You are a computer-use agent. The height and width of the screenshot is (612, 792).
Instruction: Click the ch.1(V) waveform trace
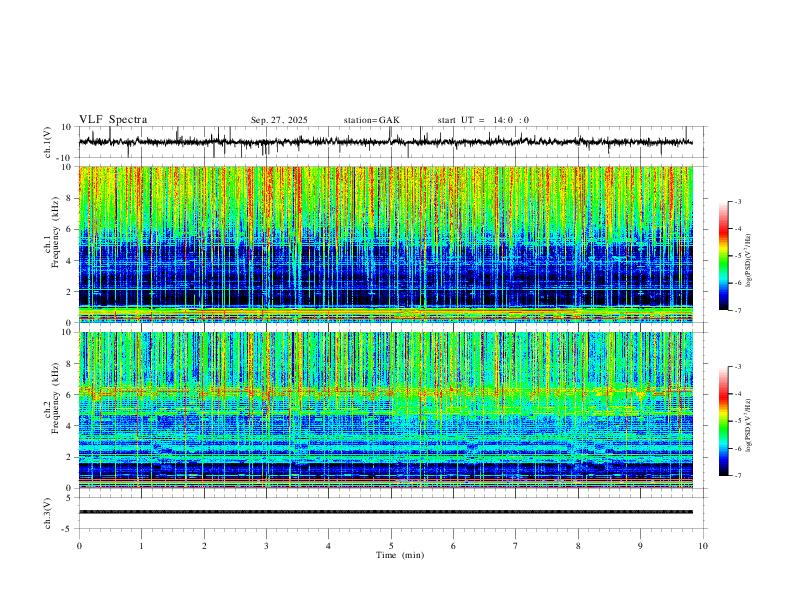pyautogui.click(x=386, y=142)
